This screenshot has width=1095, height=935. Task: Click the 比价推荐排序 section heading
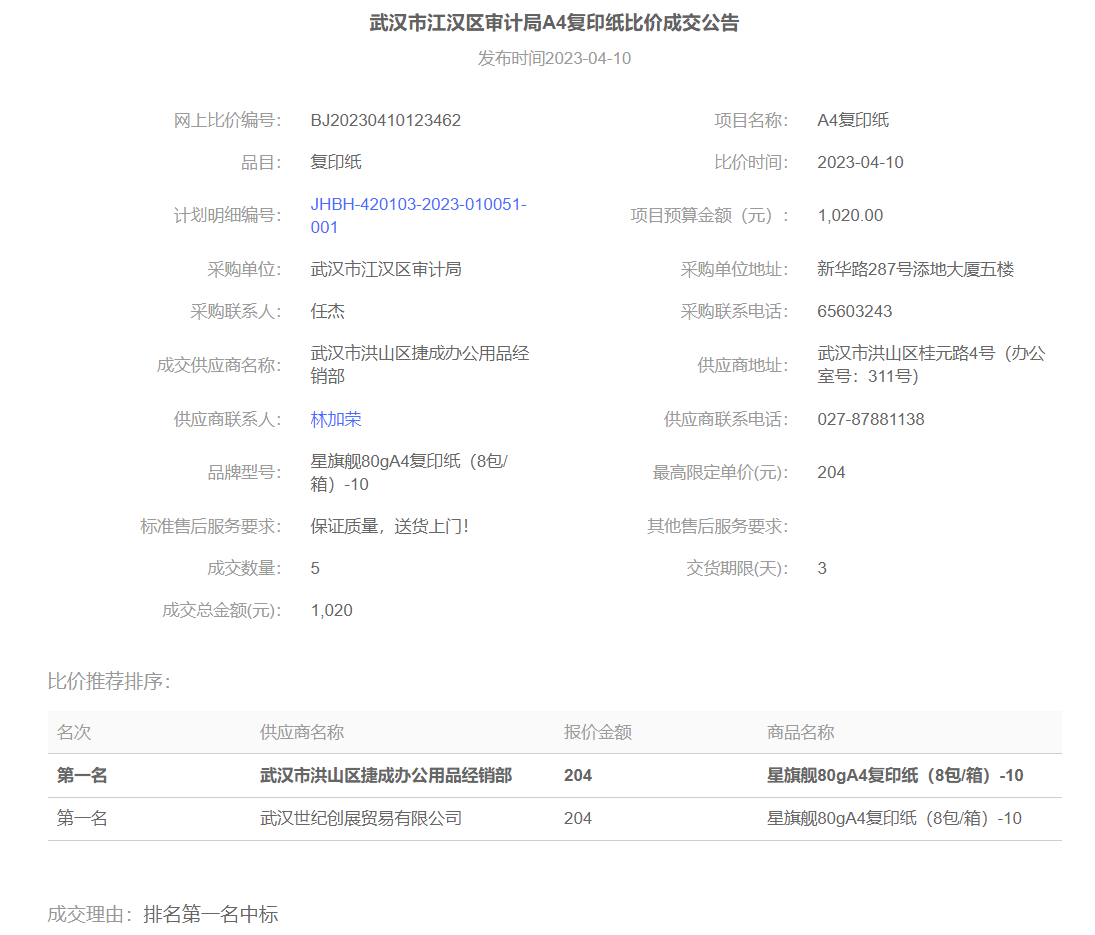pyautogui.click(x=109, y=681)
